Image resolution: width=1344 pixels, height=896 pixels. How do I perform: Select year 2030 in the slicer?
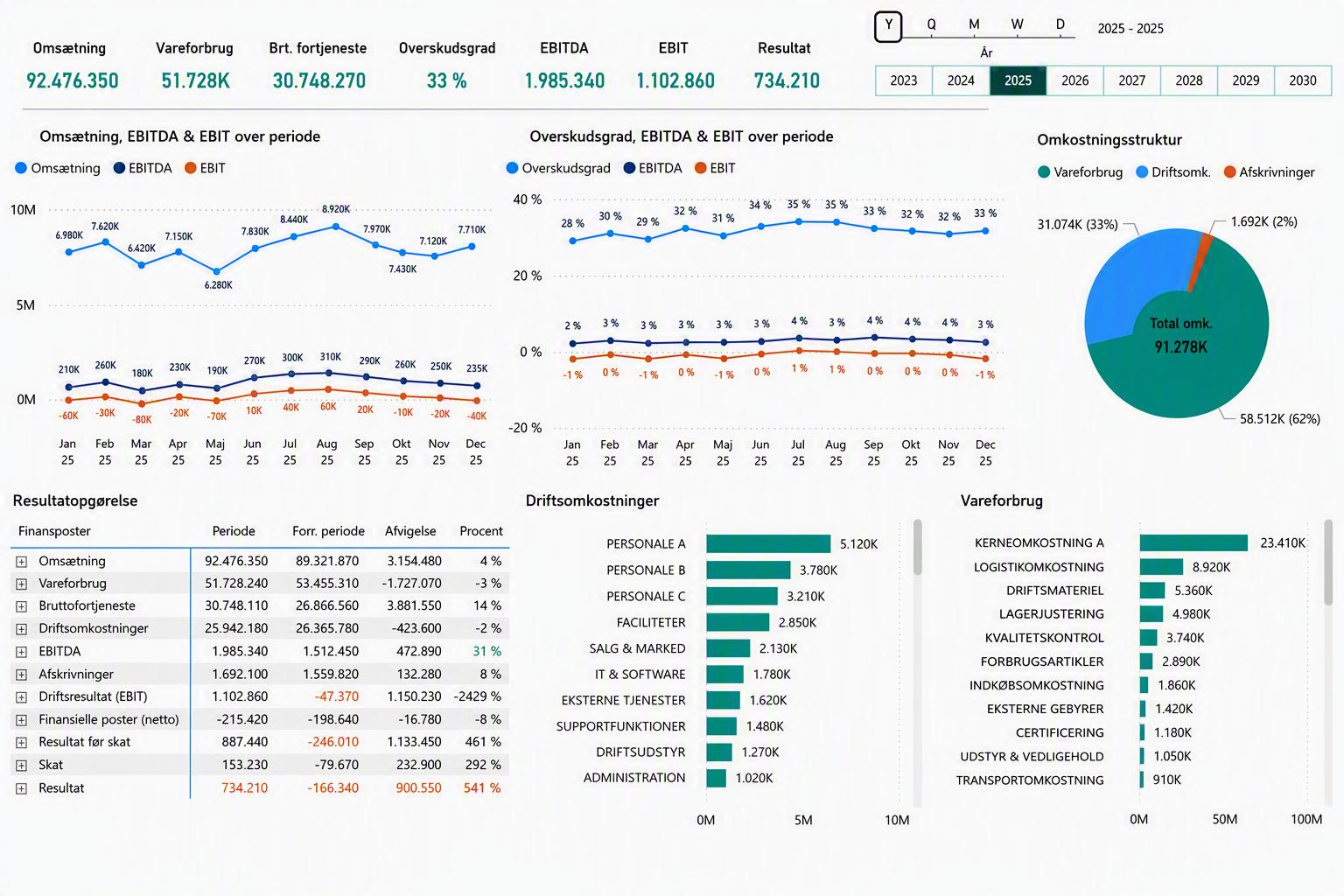[1303, 80]
